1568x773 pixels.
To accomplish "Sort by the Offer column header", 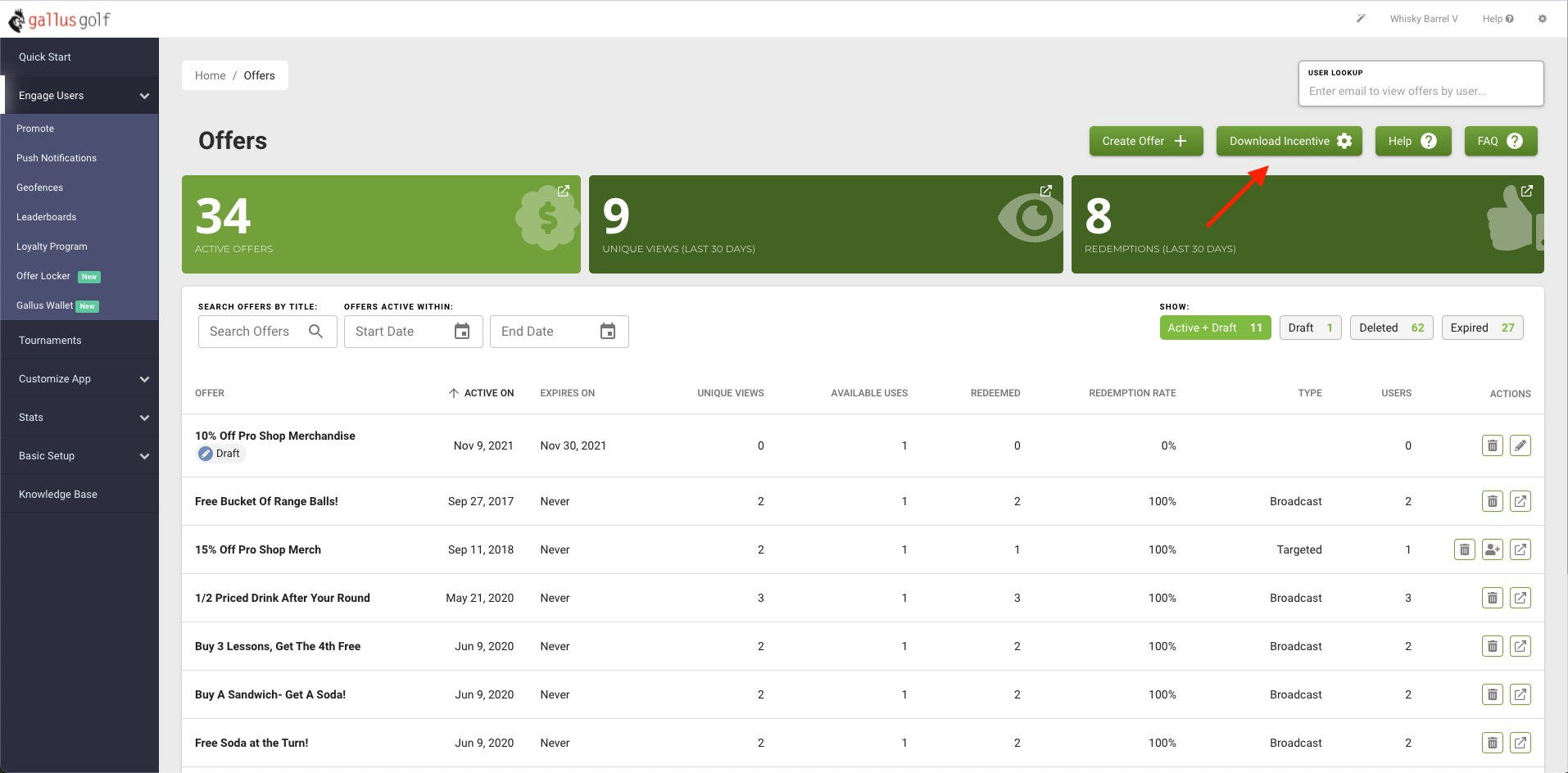I will 210,393.
